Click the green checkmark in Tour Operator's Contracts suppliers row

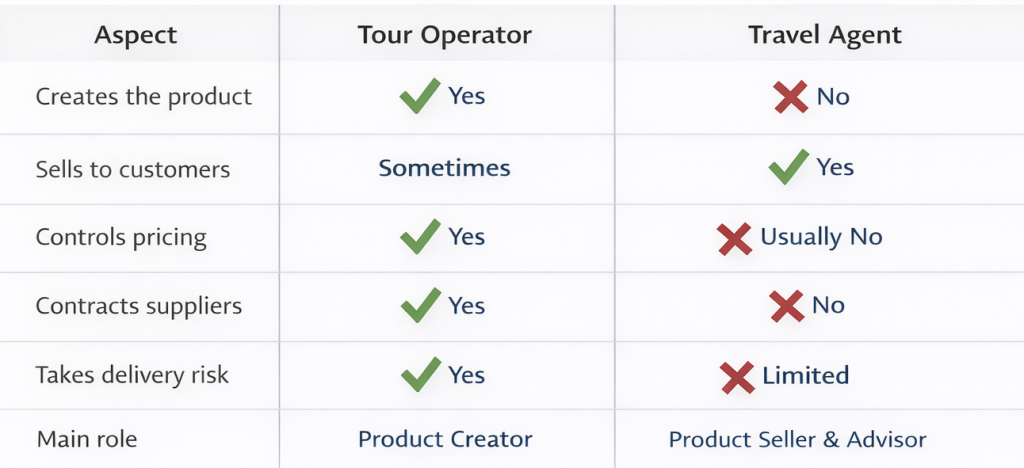pyautogui.click(x=419, y=306)
